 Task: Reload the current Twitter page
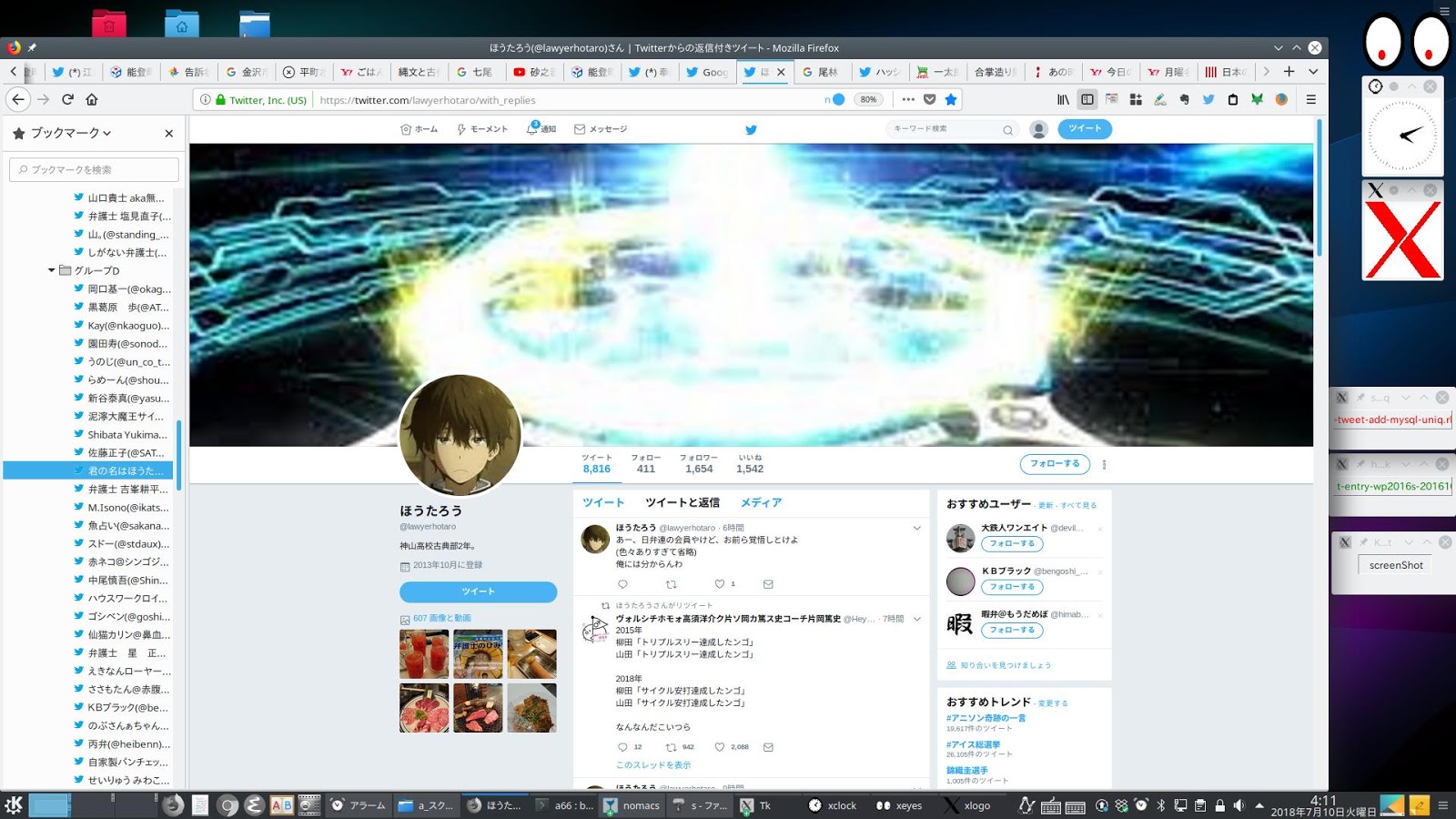pyautogui.click(x=67, y=99)
